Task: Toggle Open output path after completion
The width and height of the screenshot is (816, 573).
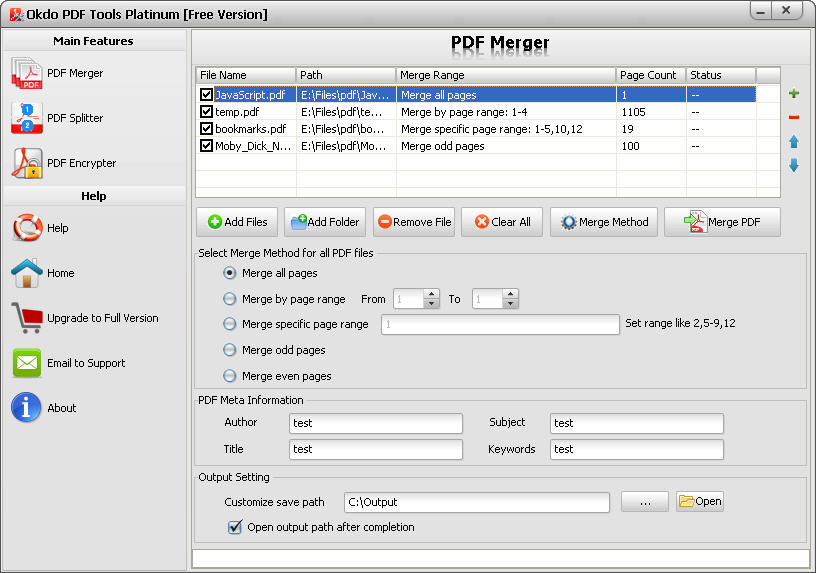Action: click(235, 527)
